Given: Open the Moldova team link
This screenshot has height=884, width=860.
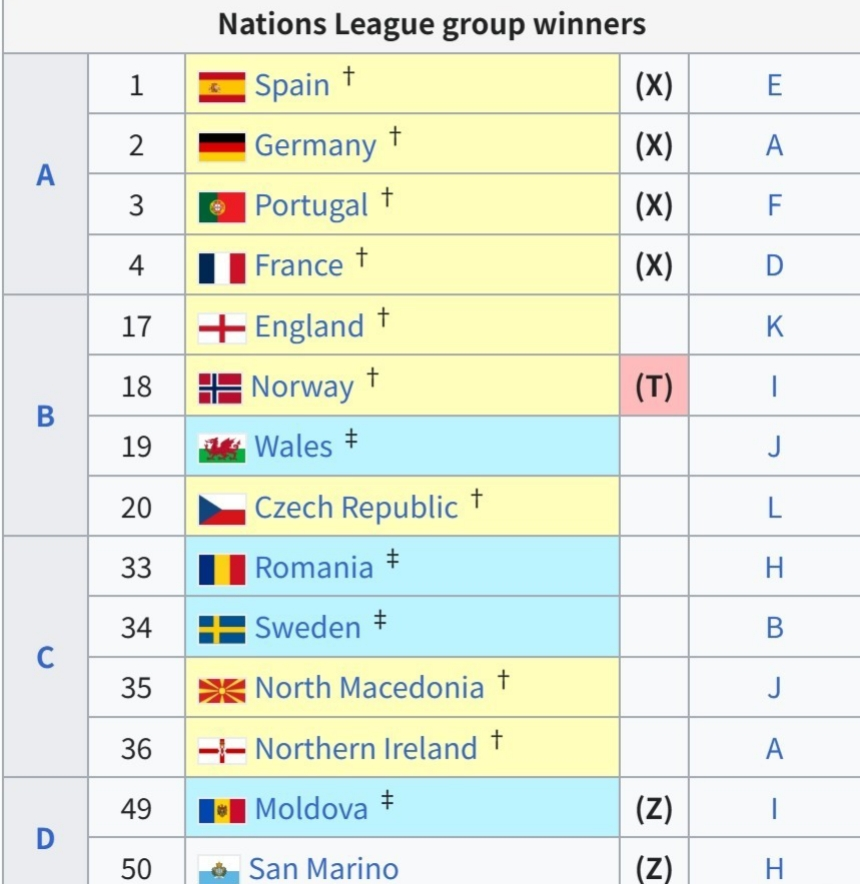Looking at the screenshot, I should [311, 808].
